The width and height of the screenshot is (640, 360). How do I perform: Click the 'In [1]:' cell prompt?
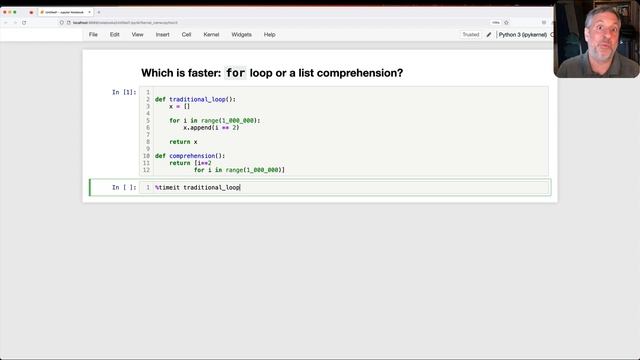[124, 92]
